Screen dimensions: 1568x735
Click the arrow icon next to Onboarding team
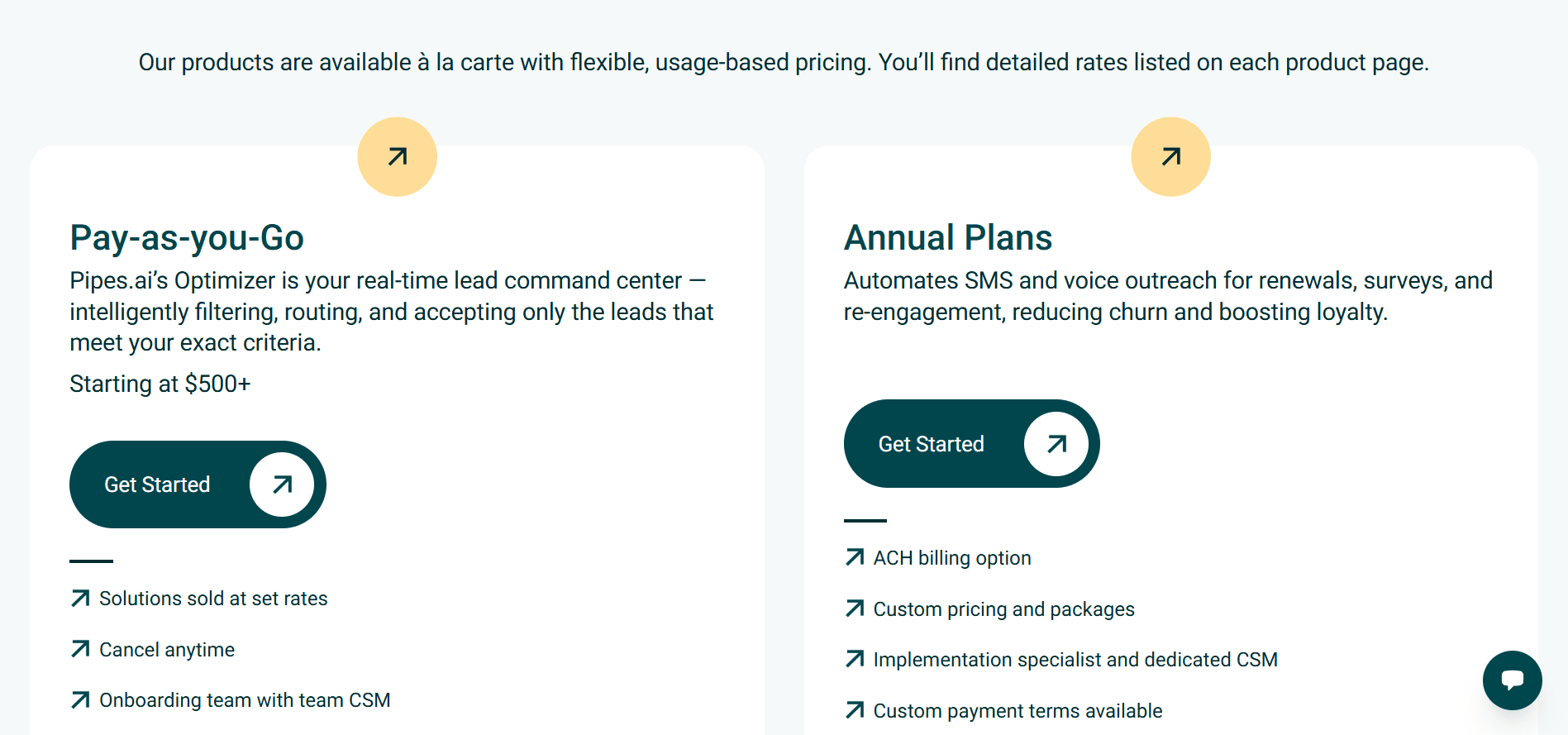(80, 700)
